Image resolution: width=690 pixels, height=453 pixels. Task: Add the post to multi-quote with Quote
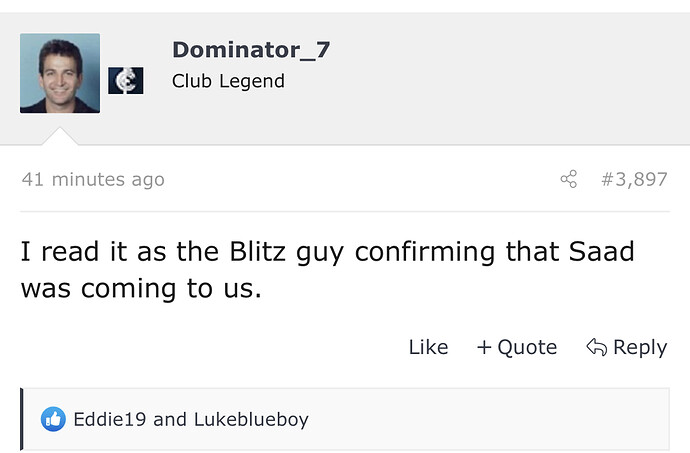[x=517, y=347]
